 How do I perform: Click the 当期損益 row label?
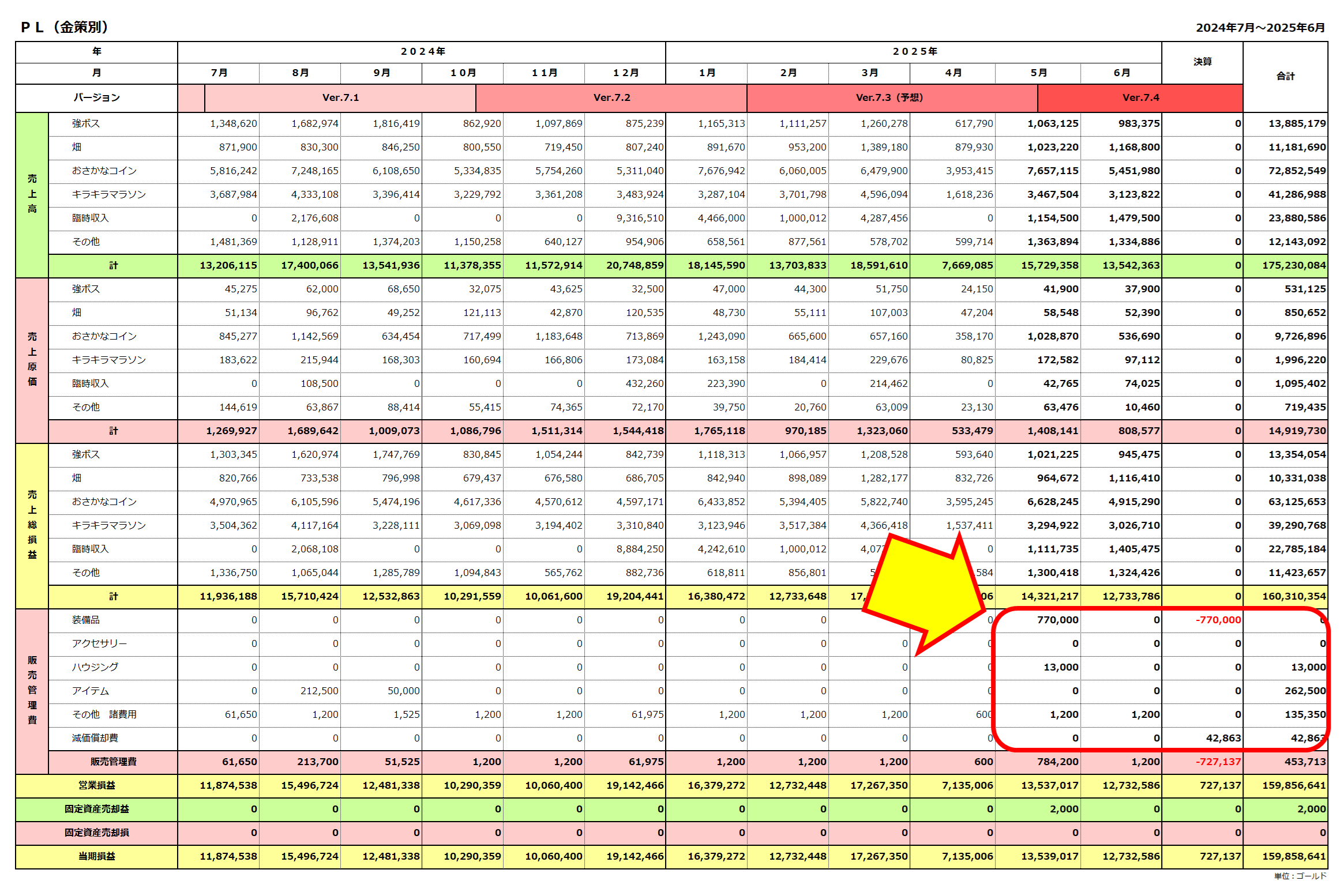pyautogui.click(x=96, y=856)
